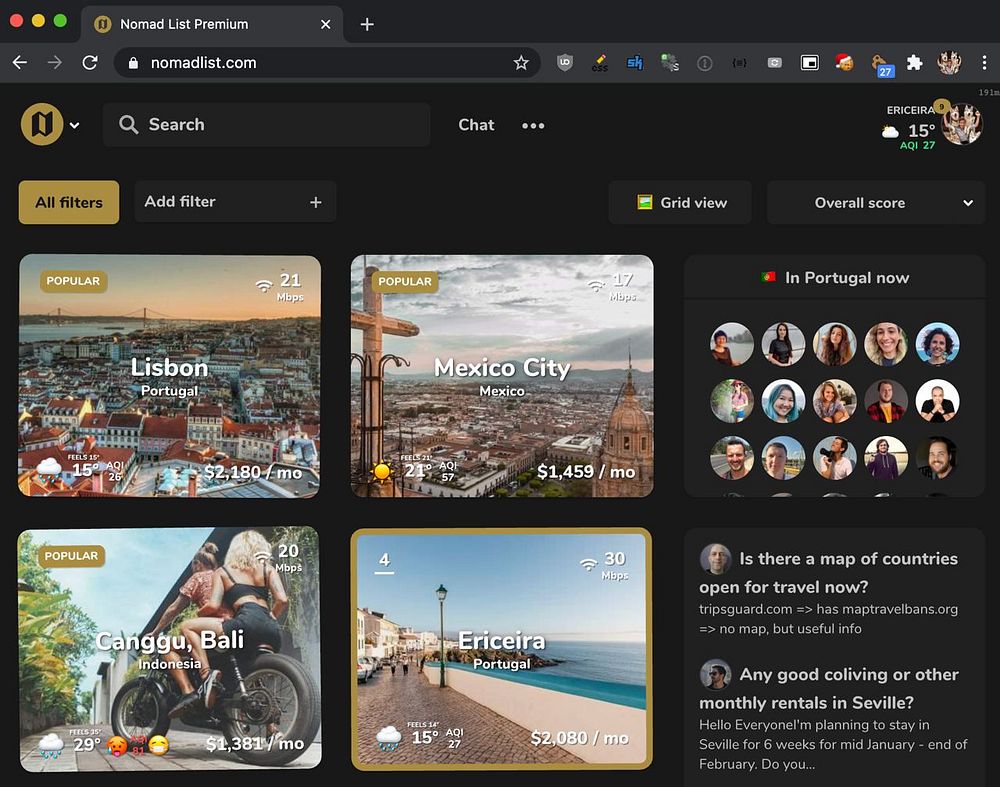Click the In Portugal now heading
1000x787 pixels.
846,277
